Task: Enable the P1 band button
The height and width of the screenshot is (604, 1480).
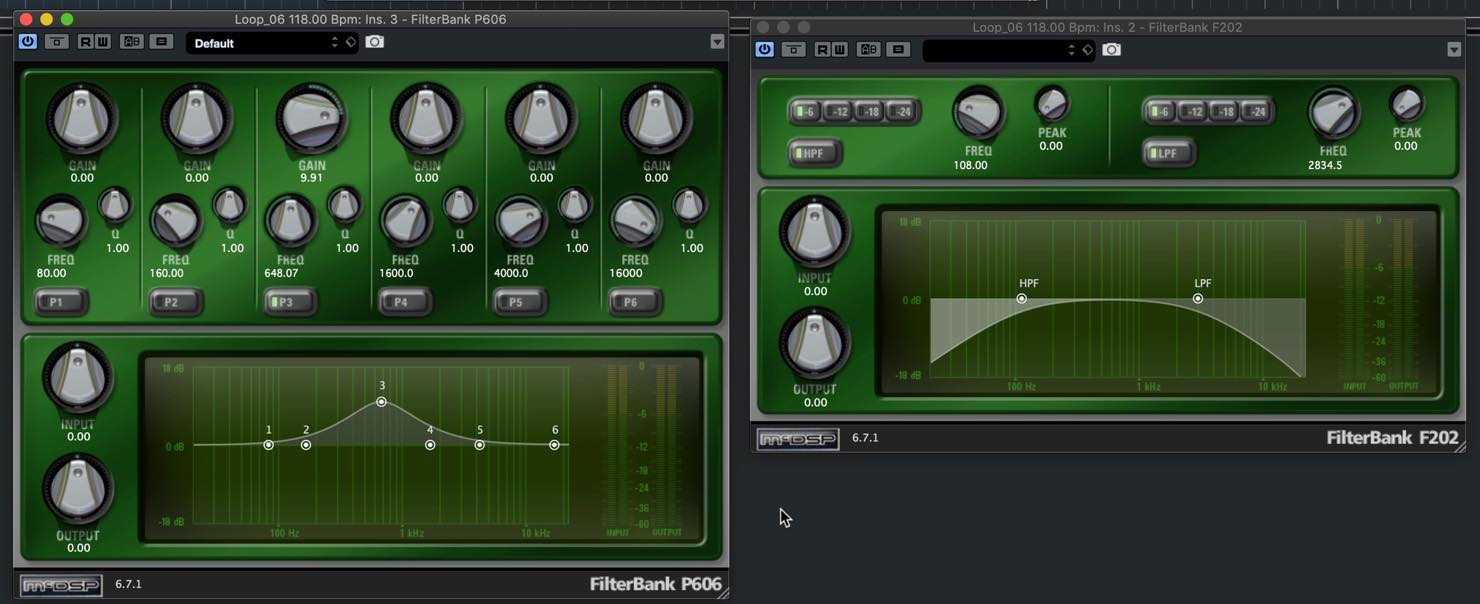Action: (x=59, y=301)
